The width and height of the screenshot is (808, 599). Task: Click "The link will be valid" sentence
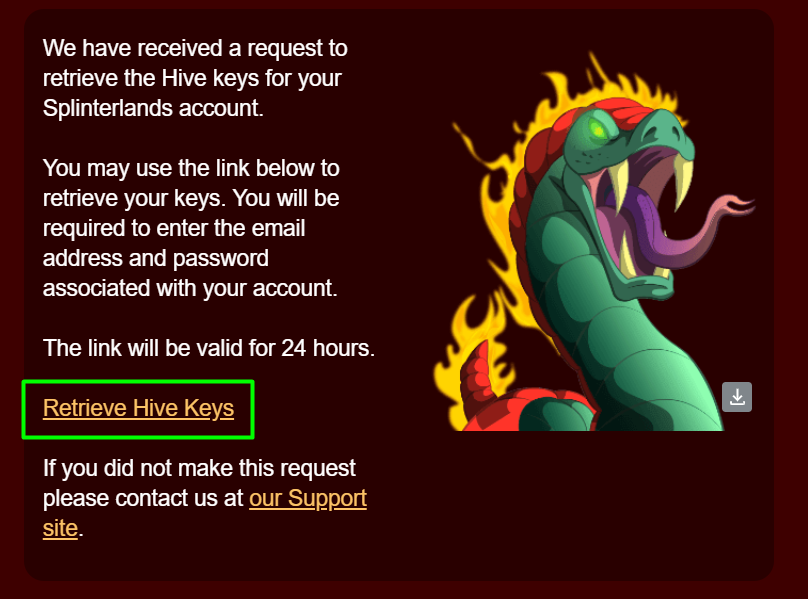point(209,348)
